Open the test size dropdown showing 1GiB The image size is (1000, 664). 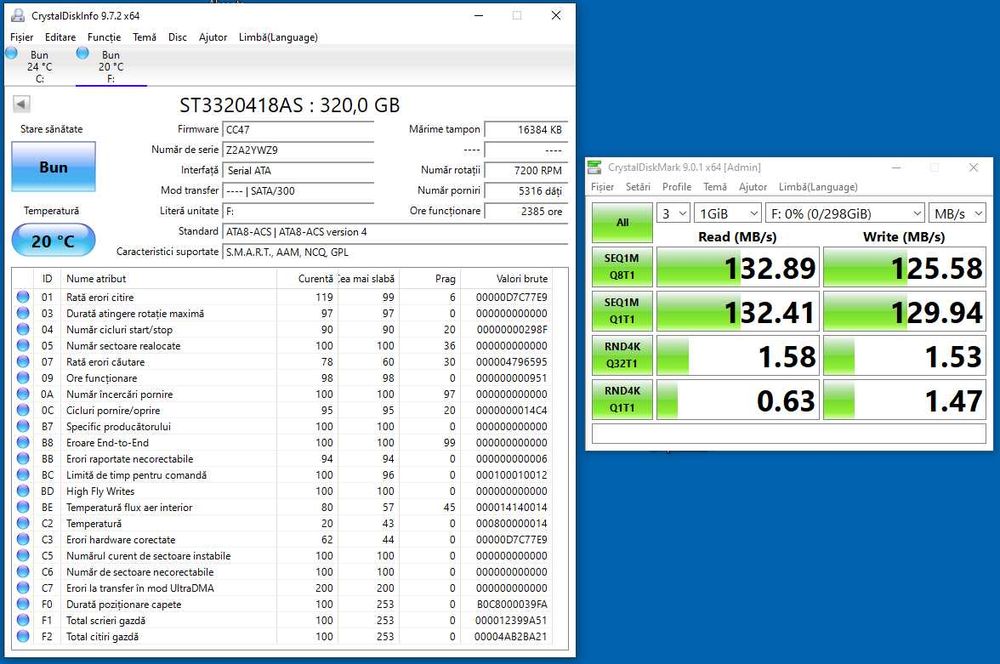[728, 213]
